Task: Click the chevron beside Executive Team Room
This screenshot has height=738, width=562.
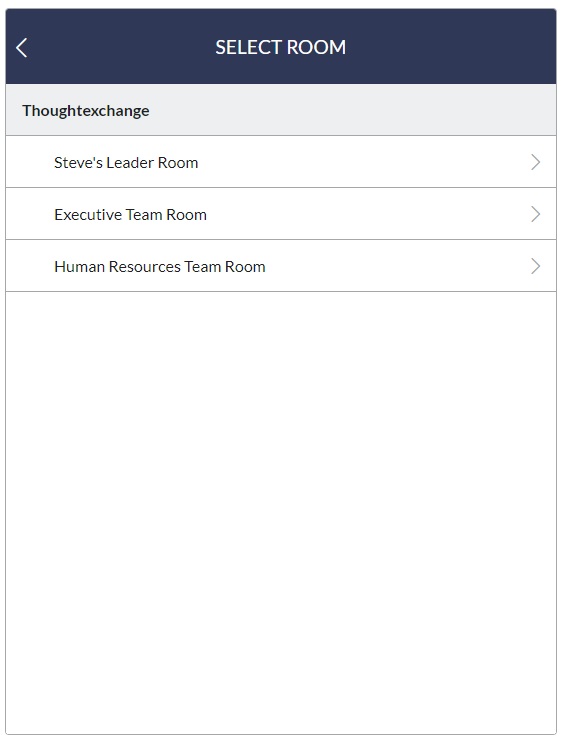Action: click(535, 214)
